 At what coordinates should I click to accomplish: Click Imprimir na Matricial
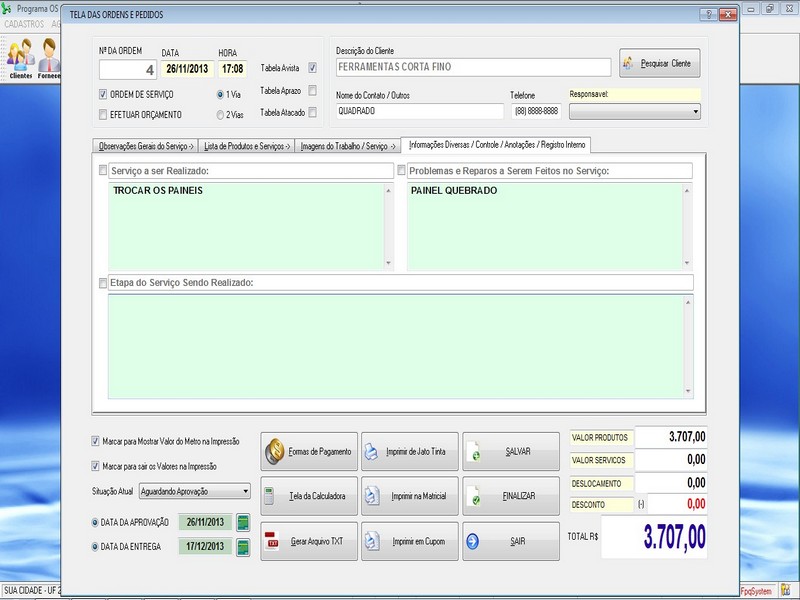click(409, 496)
